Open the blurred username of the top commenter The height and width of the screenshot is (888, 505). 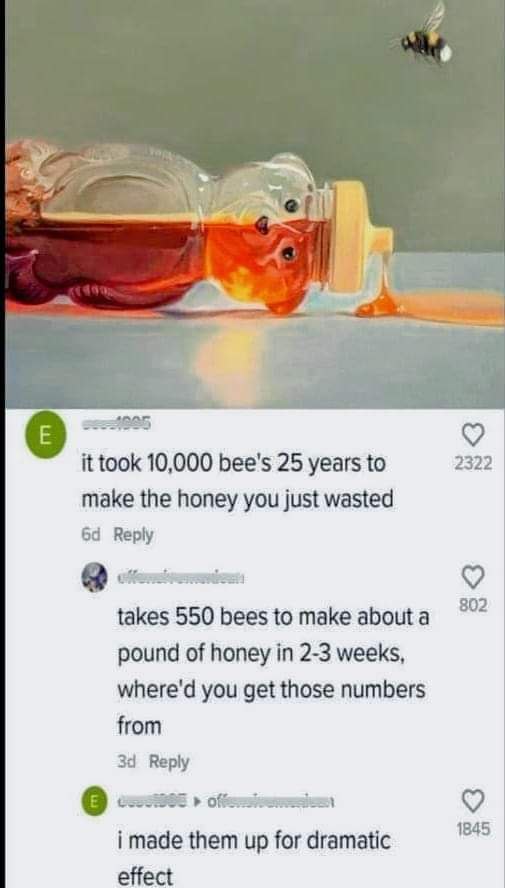[116, 426]
